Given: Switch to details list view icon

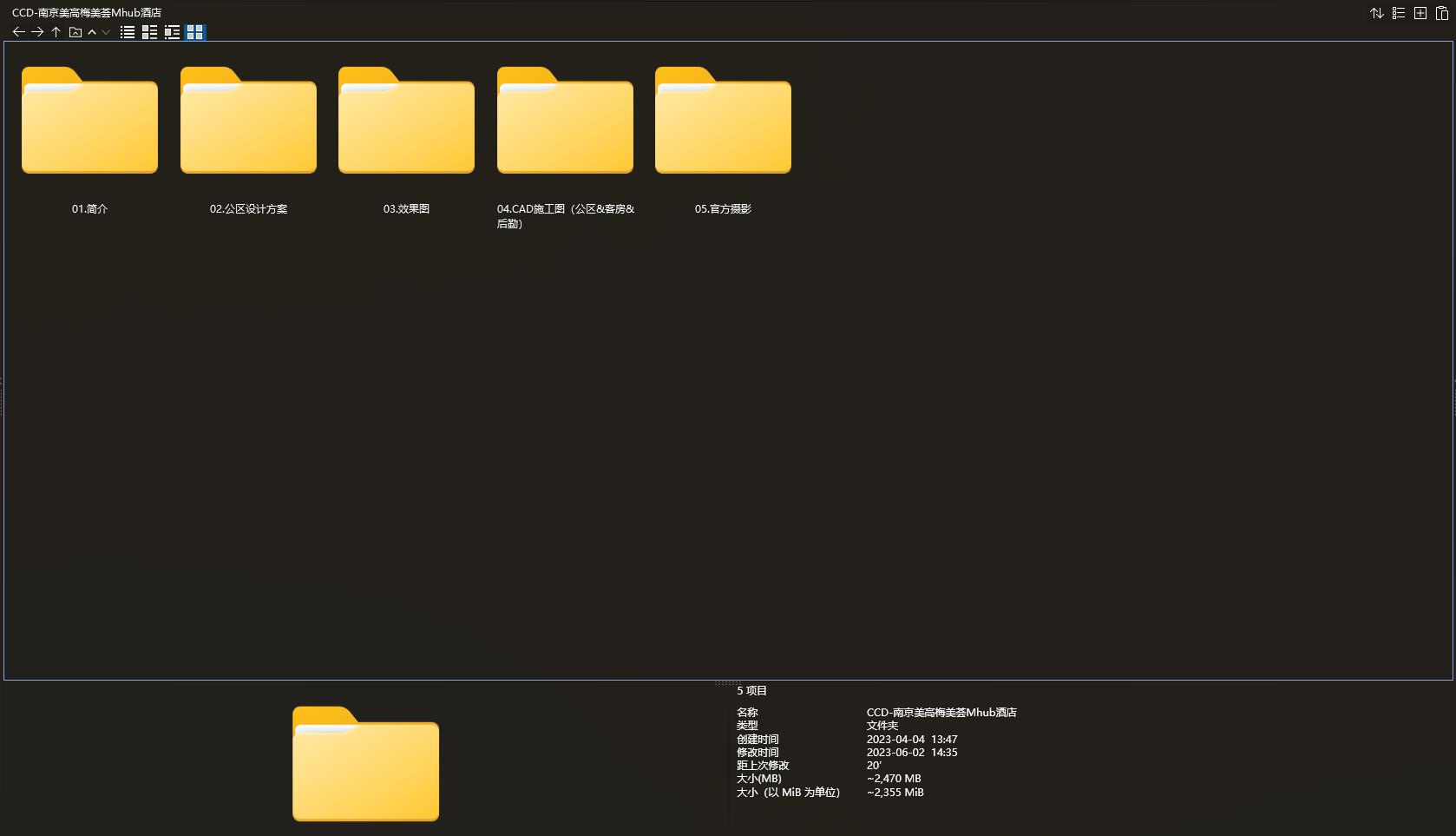Looking at the screenshot, I should 149,32.
